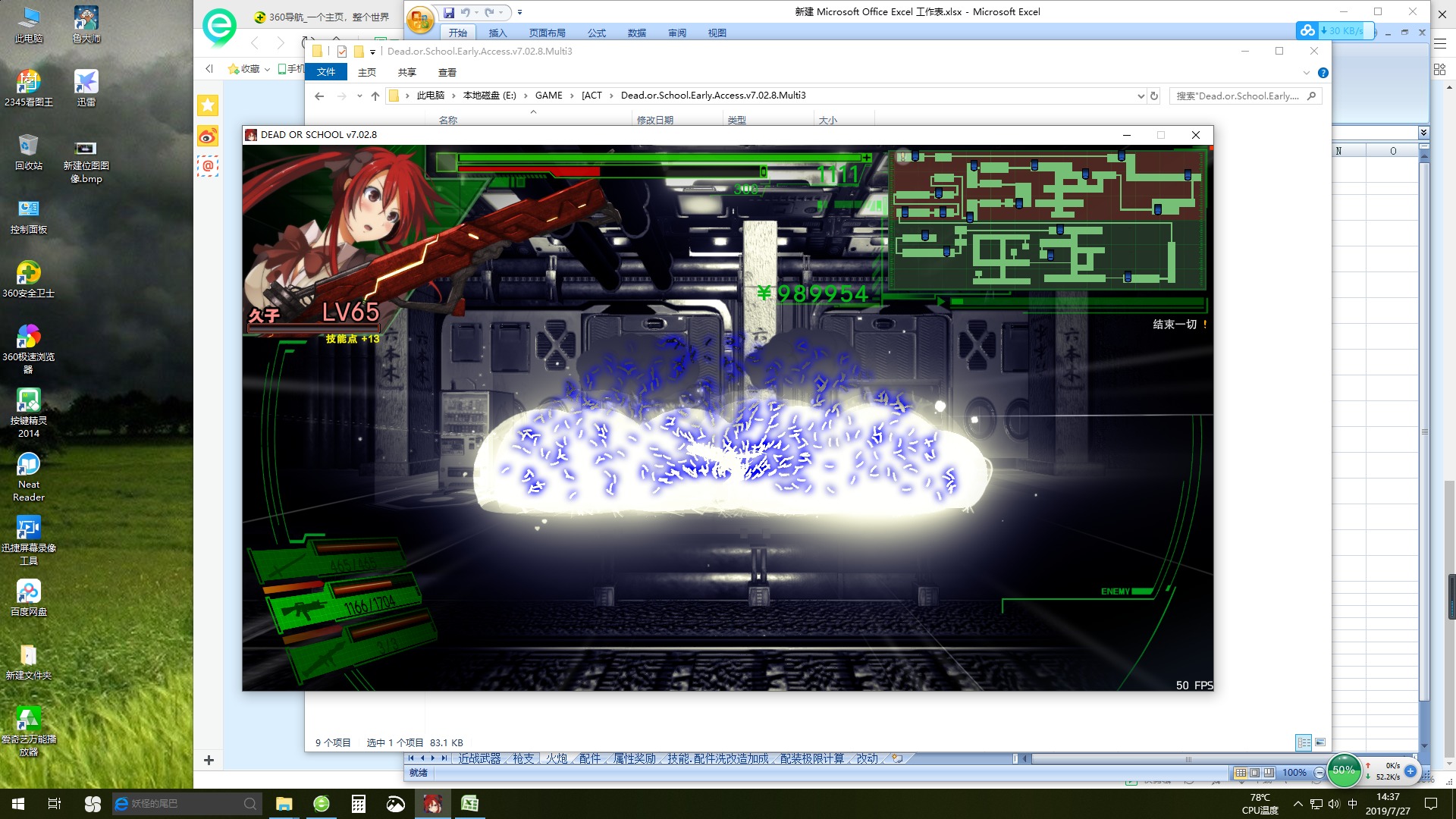Go up one folder level in Explorer
The width and height of the screenshot is (1456, 819).
pos(375,96)
